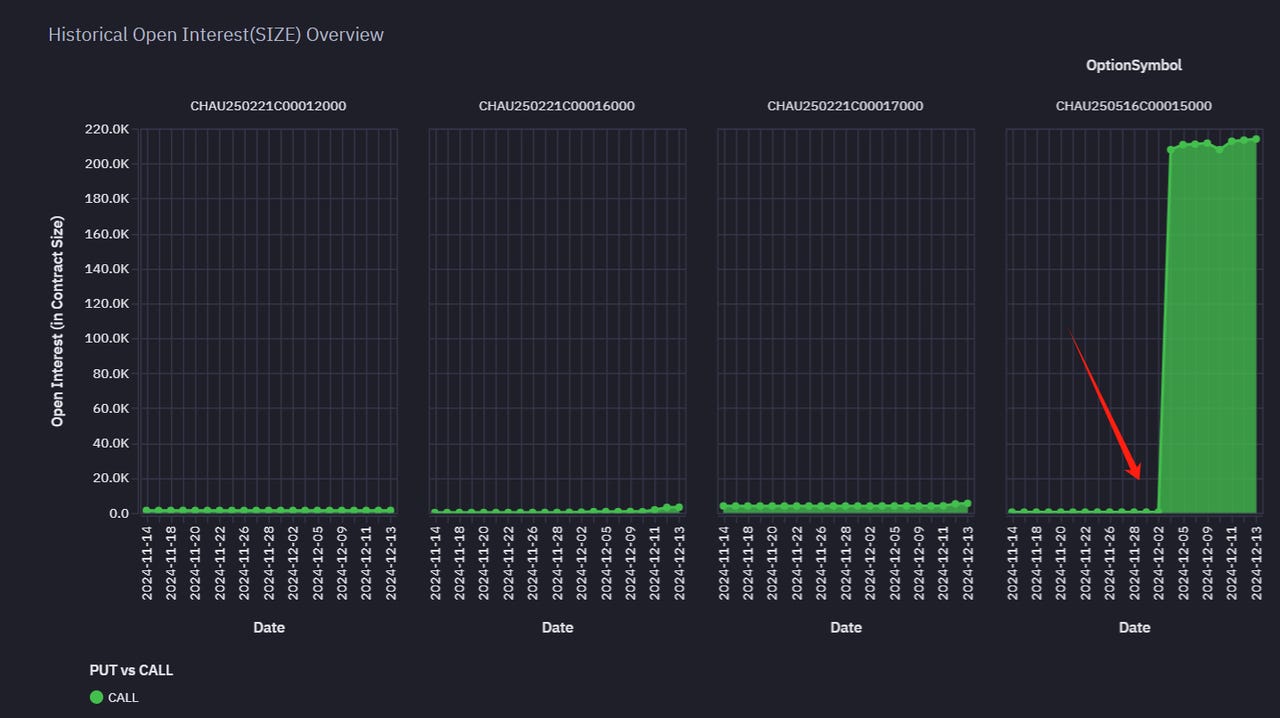Screen dimensions: 1280x718
Task: Click the green CALL legend marker
Action: [x=97, y=697]
